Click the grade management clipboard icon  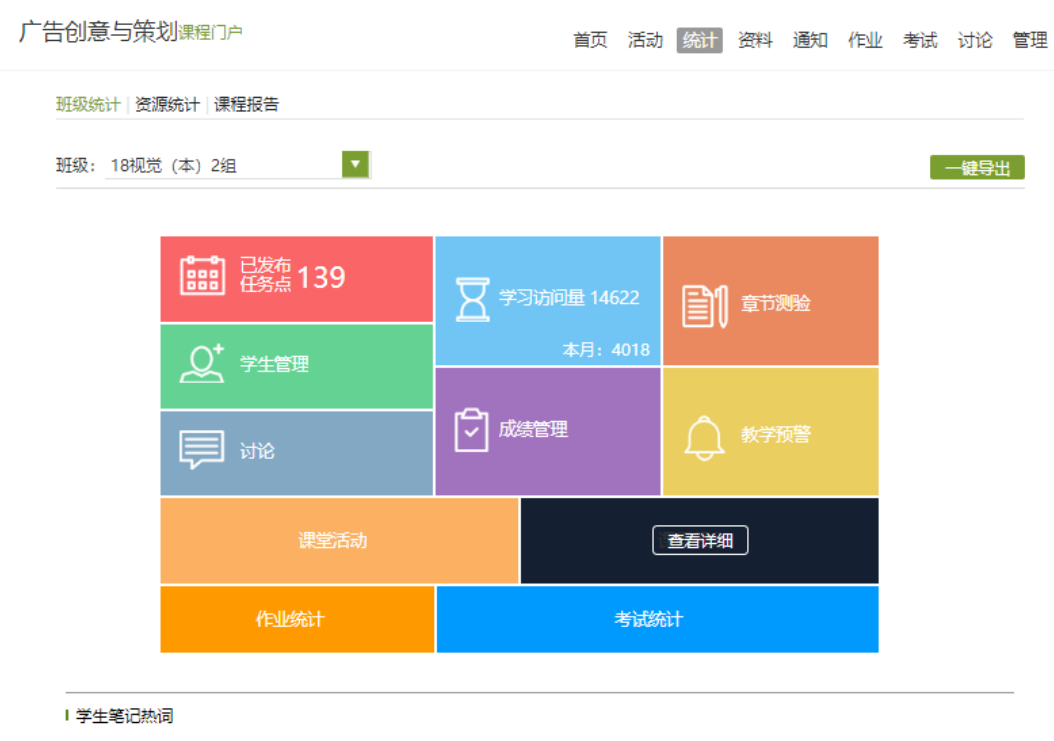pyautogui.click(x=471, y=430)
